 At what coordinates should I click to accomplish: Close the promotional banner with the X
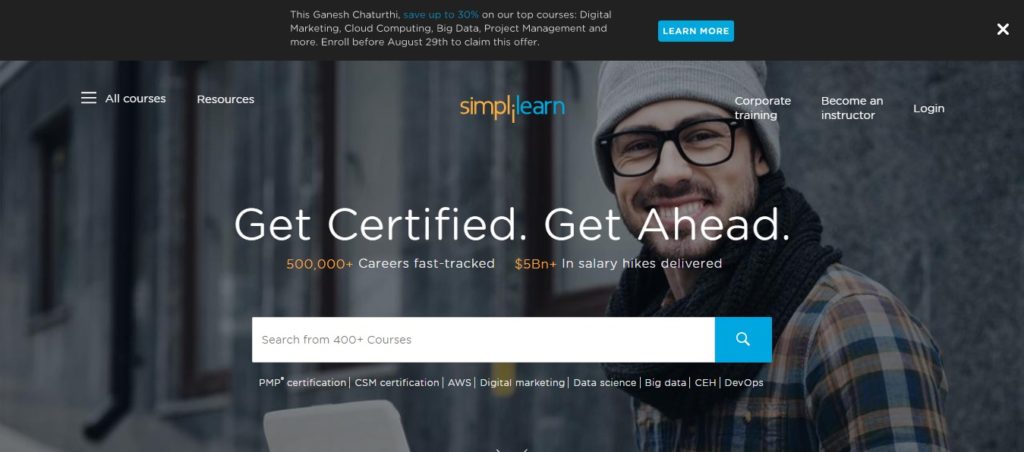pyautogui.click(x=1002, y=29)
